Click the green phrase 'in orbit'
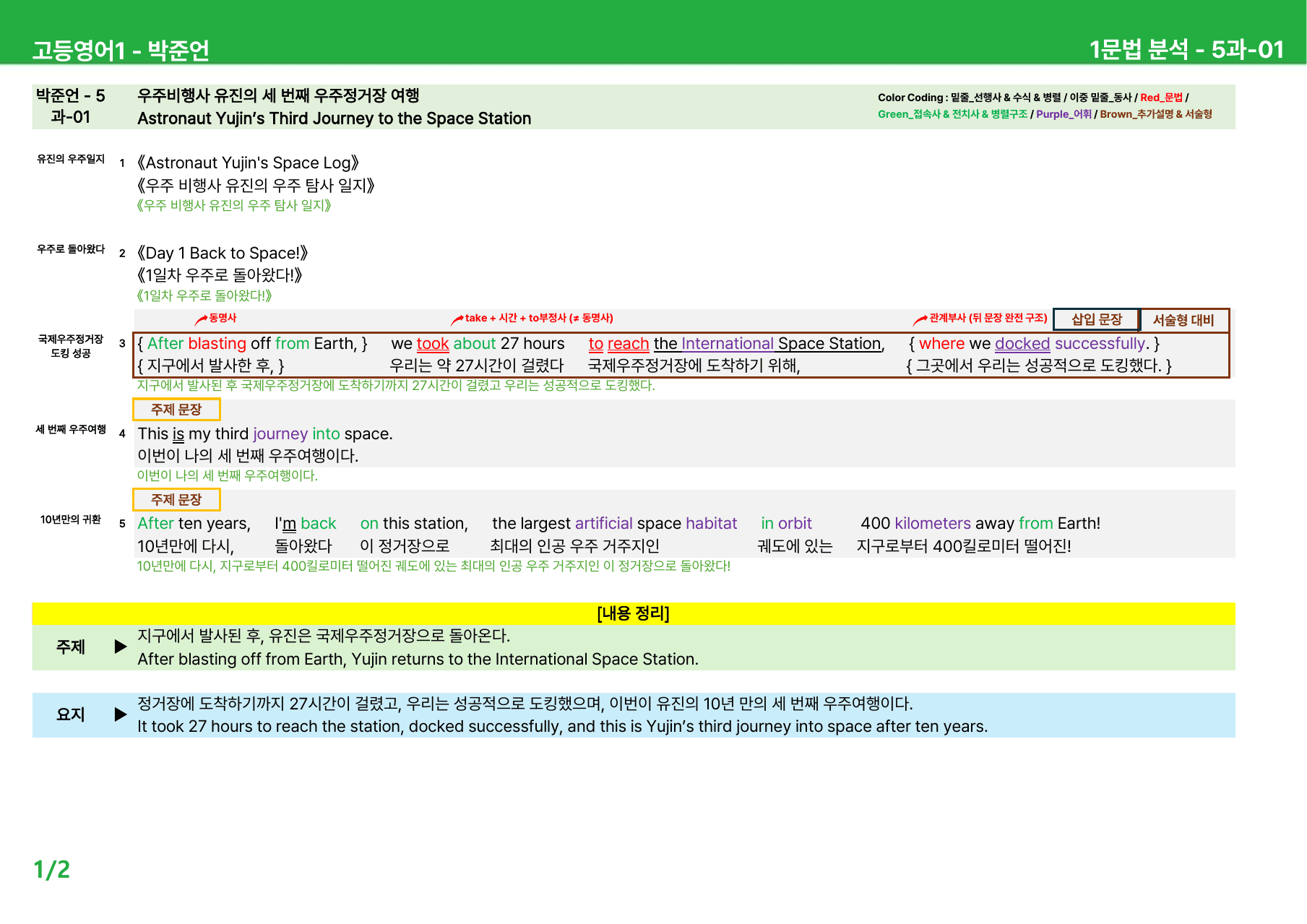The image size is (1307, 924). [786, 524]
